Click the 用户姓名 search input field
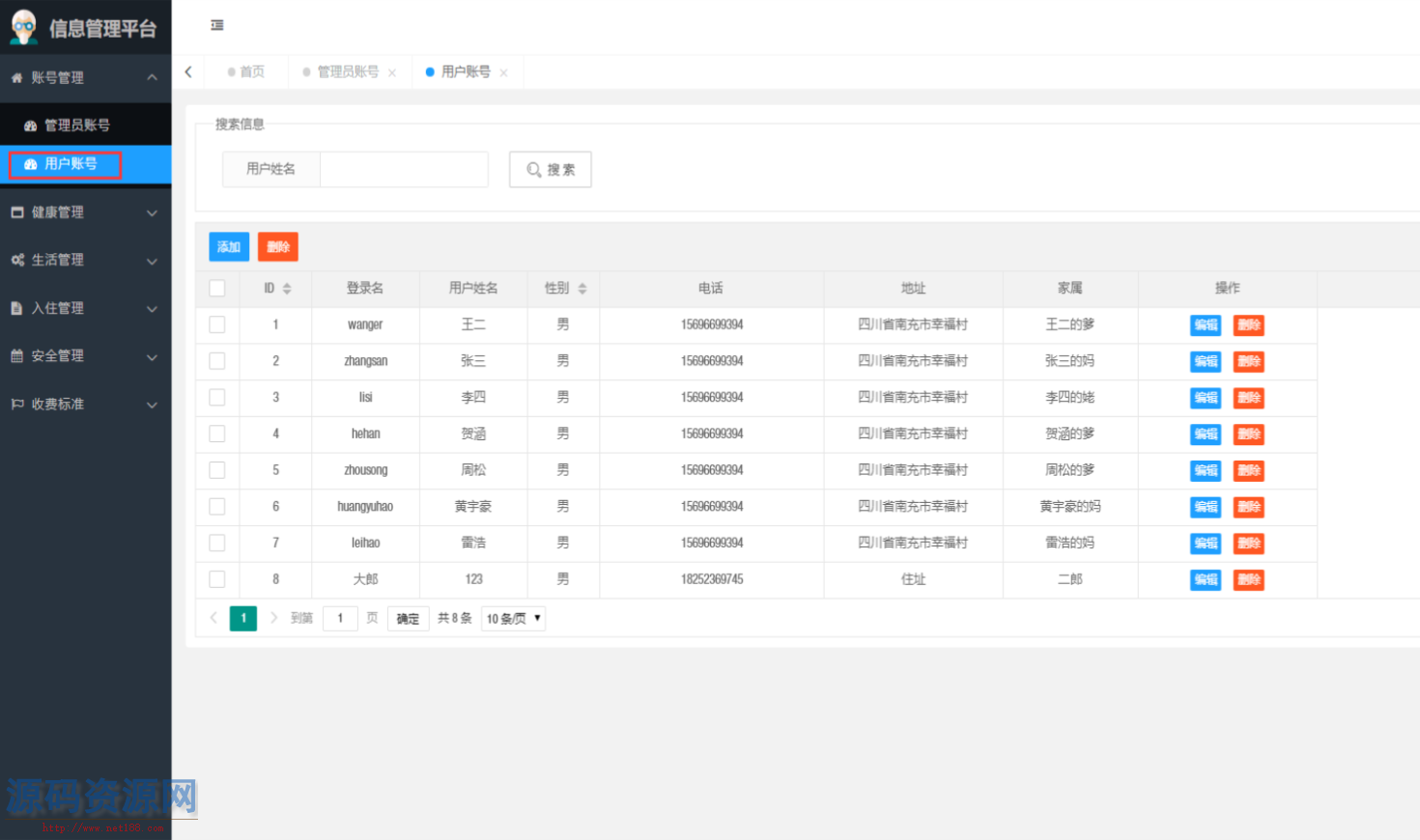This screenshot has width=1420, height=840. 404,169
